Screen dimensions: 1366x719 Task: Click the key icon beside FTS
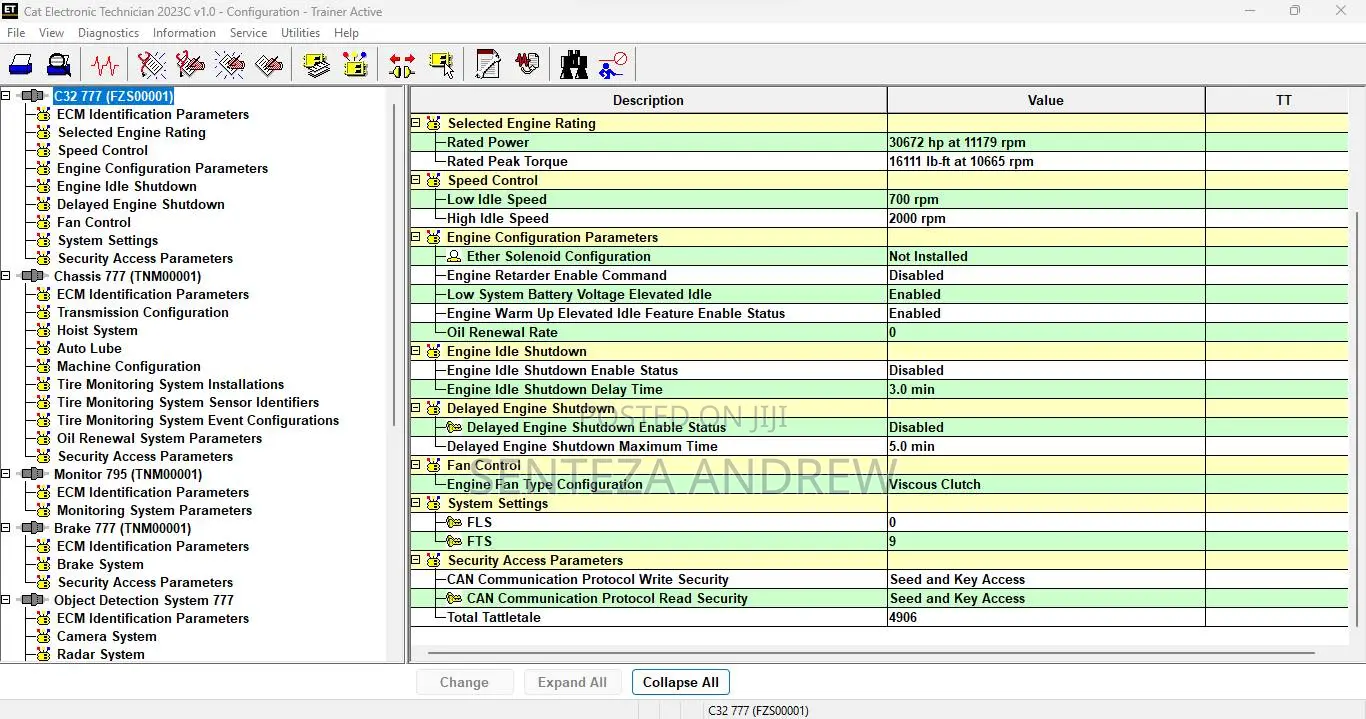454,541
